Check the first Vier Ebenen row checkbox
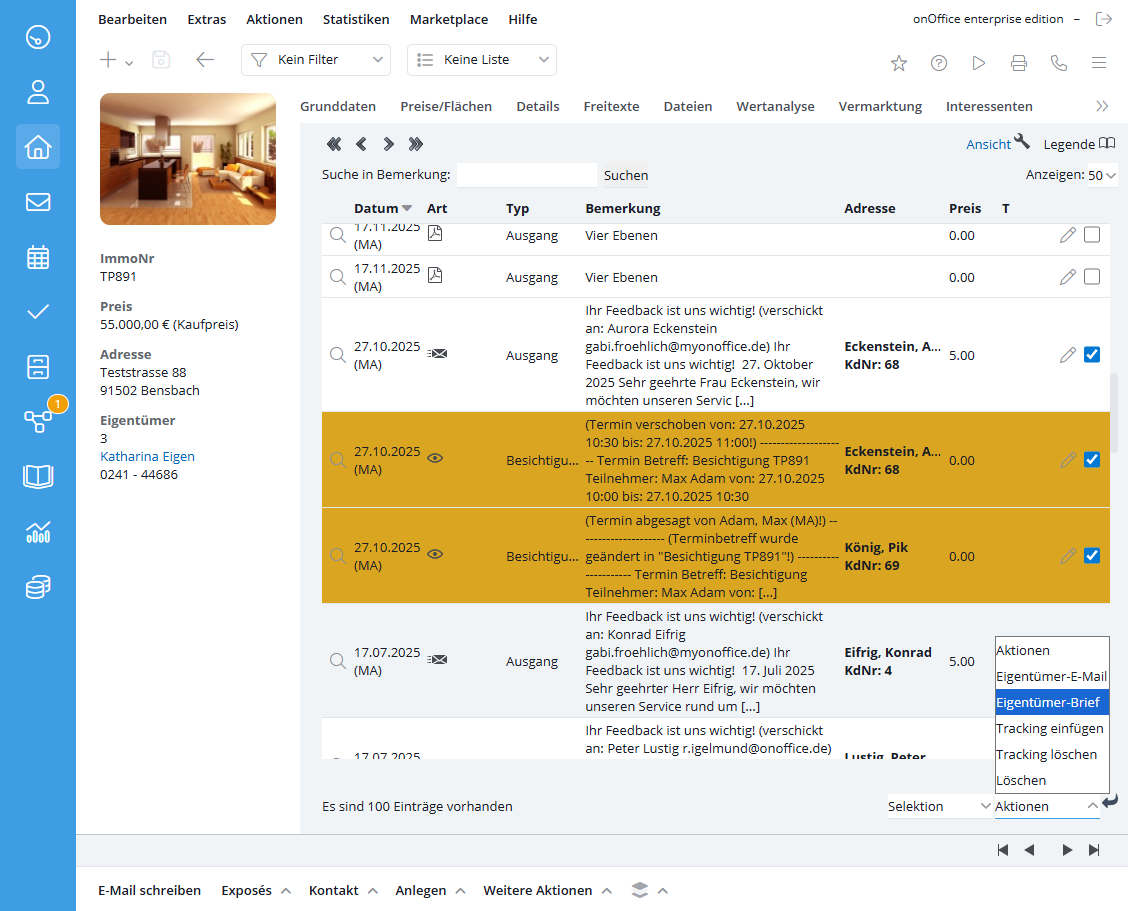1128x911 pixels. tap(1091, 235)
